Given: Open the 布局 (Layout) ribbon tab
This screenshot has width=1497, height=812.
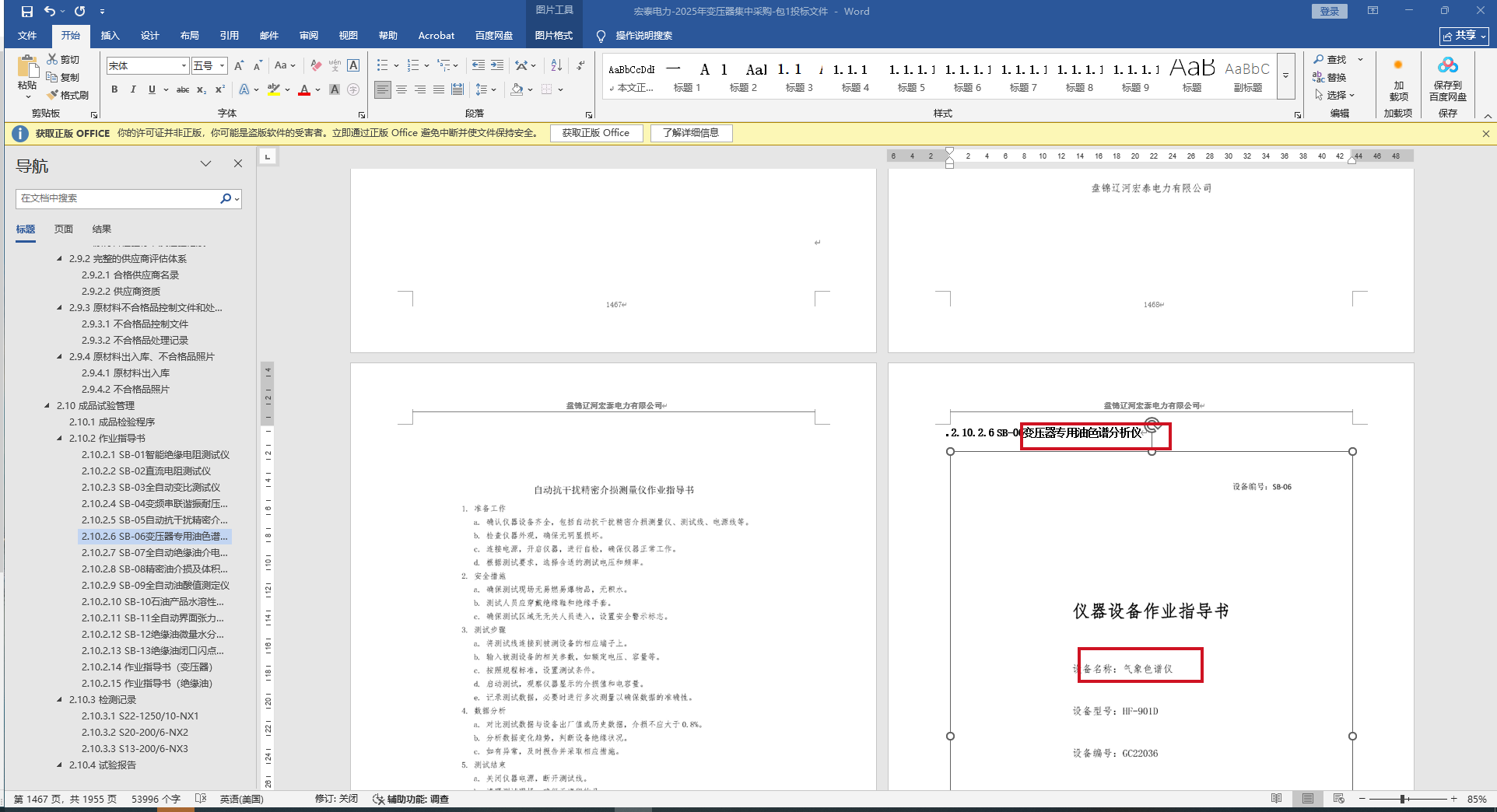Looking at the screenshot, I should click(189, 36).
